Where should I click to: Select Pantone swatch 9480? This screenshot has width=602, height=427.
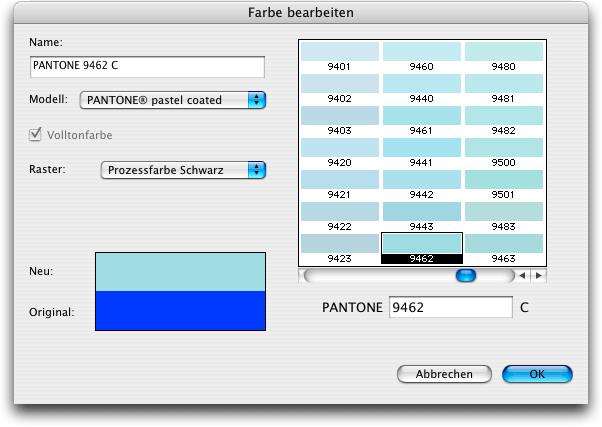coord(504,56)
